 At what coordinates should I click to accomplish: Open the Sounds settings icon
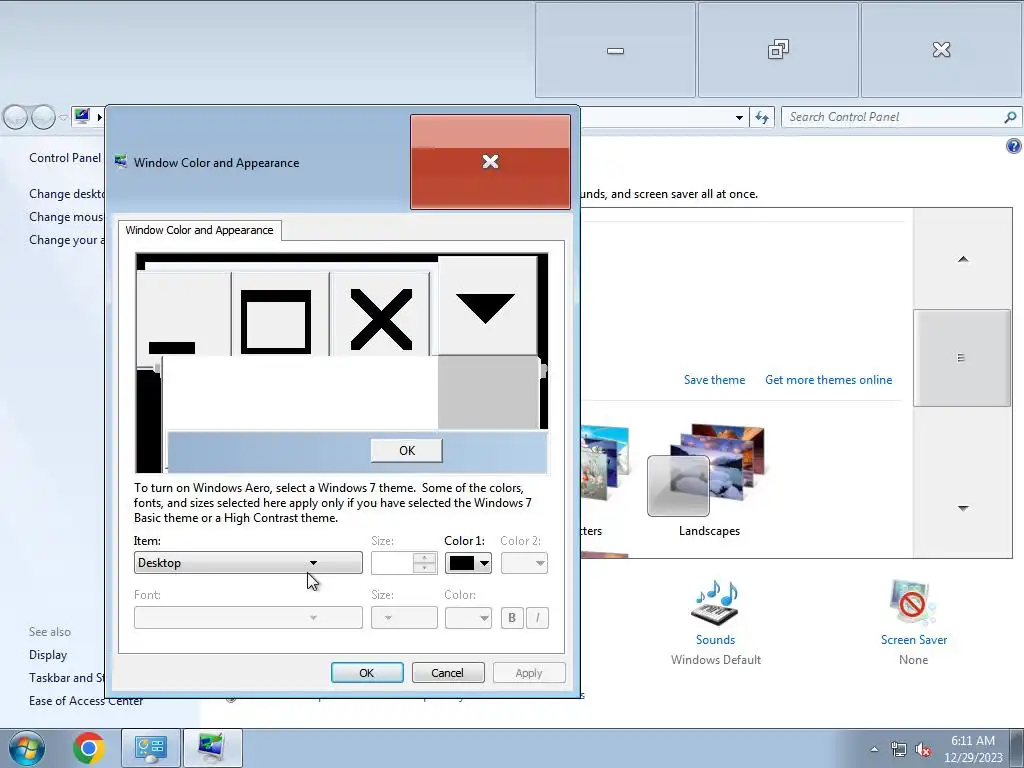coord(715,603)
